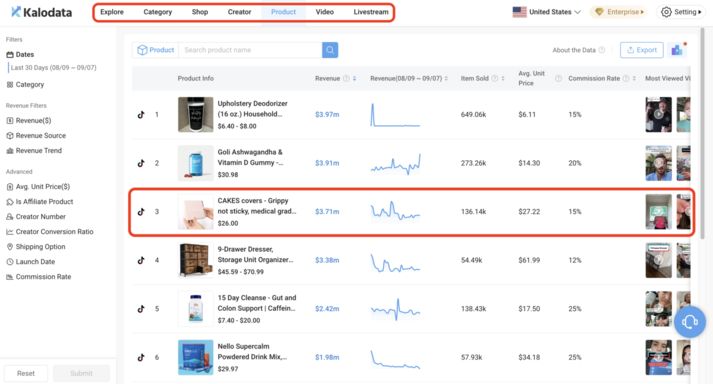Focus the Search product name field
This screenshot has width=713, height=384.
pos(251,50)
